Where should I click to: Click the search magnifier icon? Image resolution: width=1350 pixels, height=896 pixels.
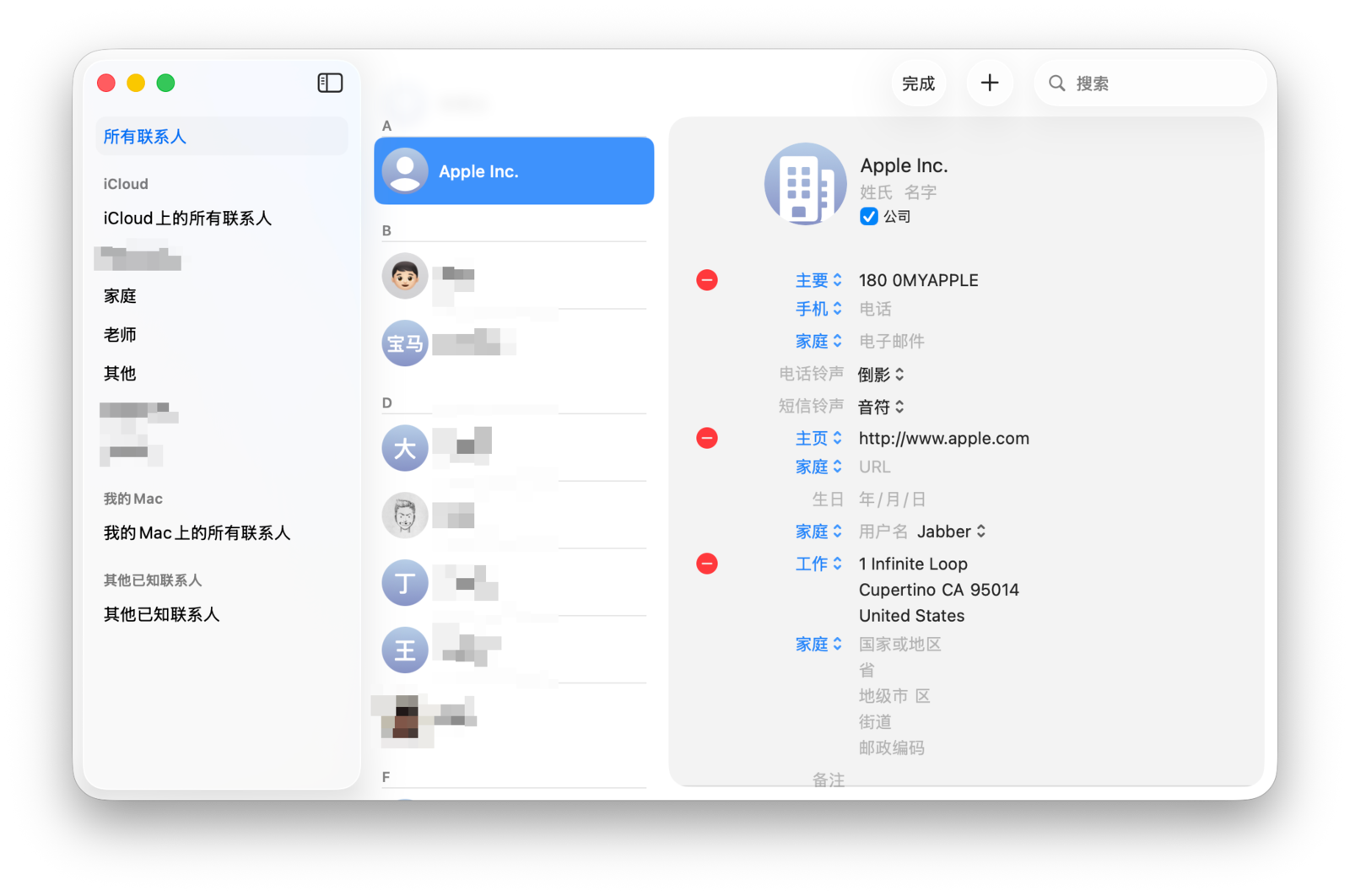point(1056,84)
